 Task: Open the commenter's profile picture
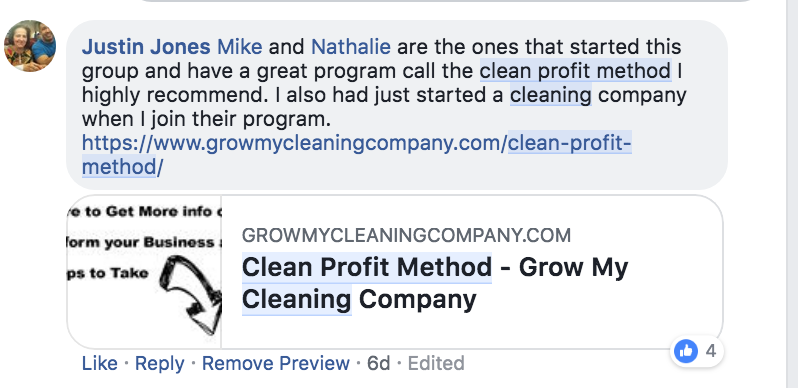tap(30, 46)
